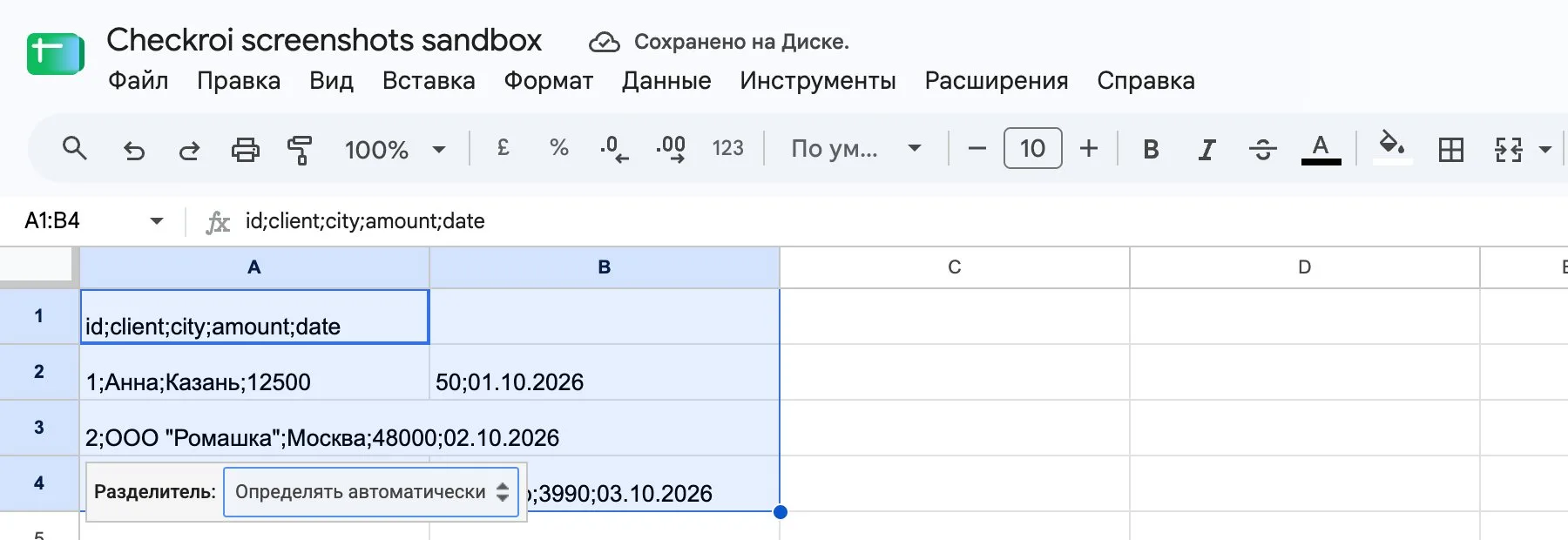1568x540 pixels.
Task: Select row 3 header
Action: (39, 428)
